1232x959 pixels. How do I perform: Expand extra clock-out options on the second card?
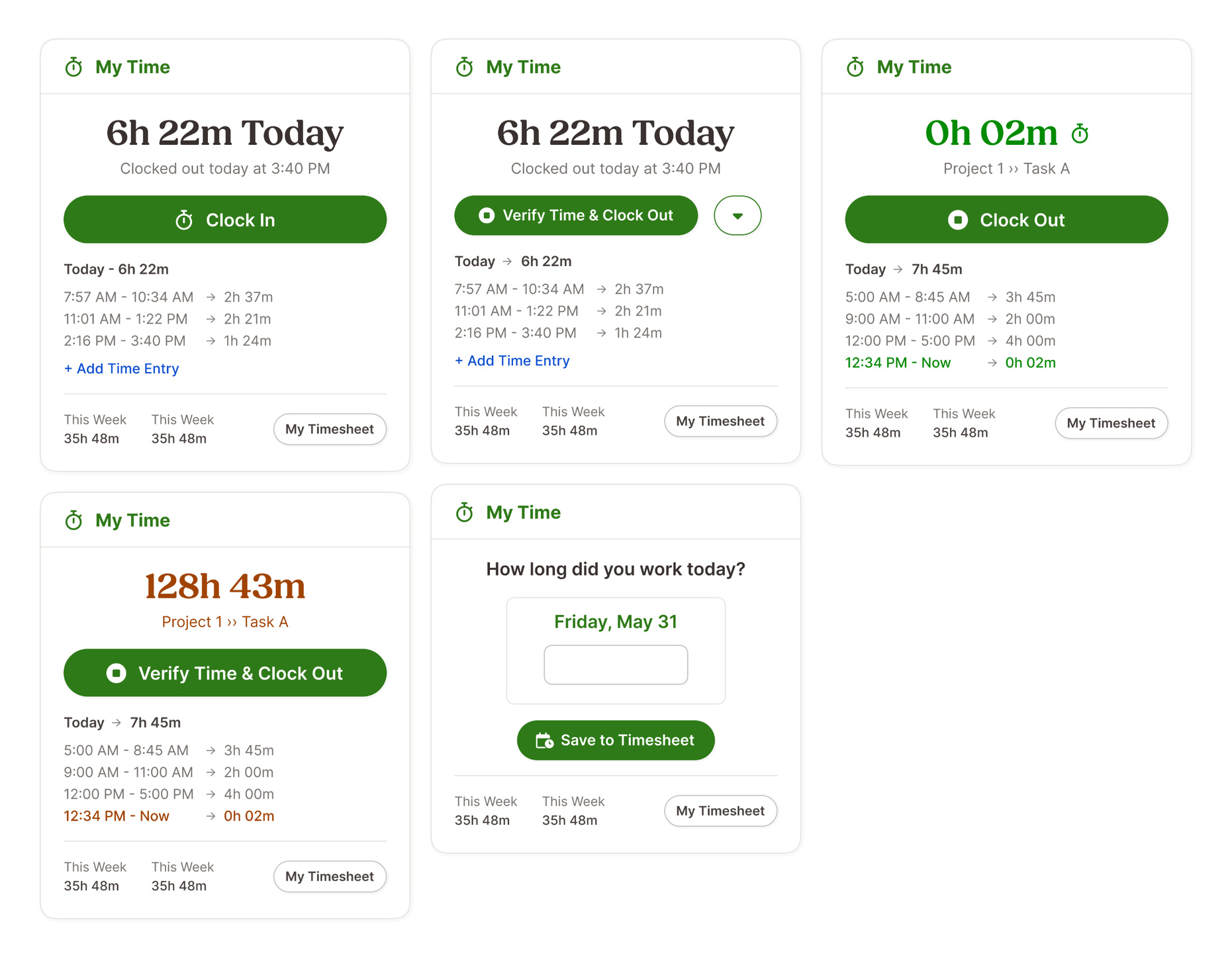pos(737,215)
